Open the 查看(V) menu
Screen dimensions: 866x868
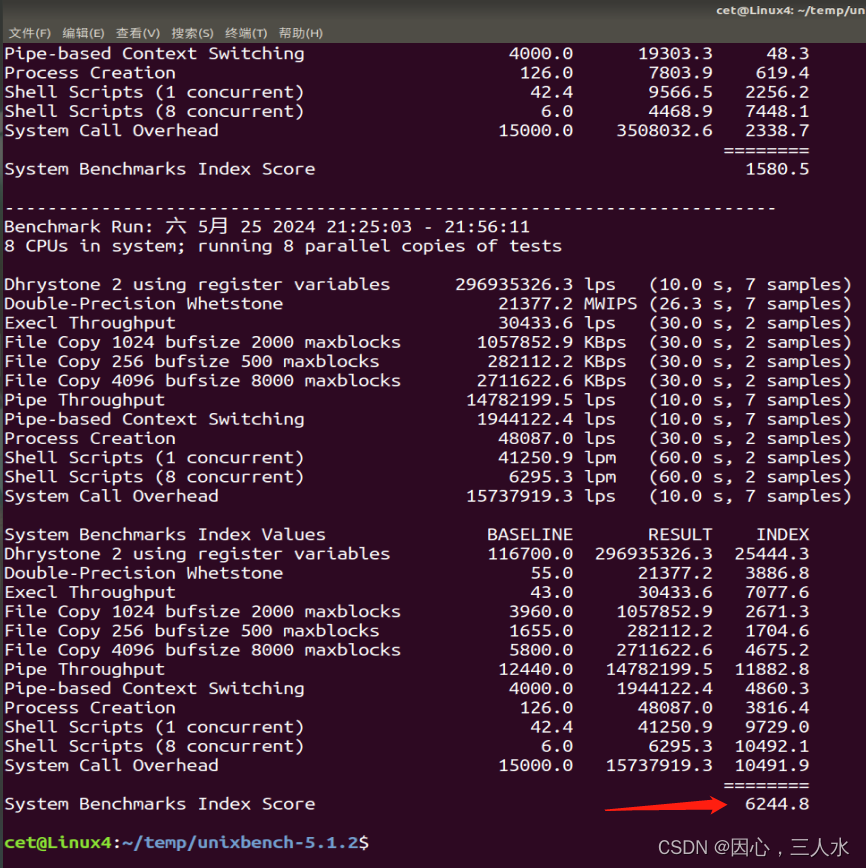(x=138, y=33)
